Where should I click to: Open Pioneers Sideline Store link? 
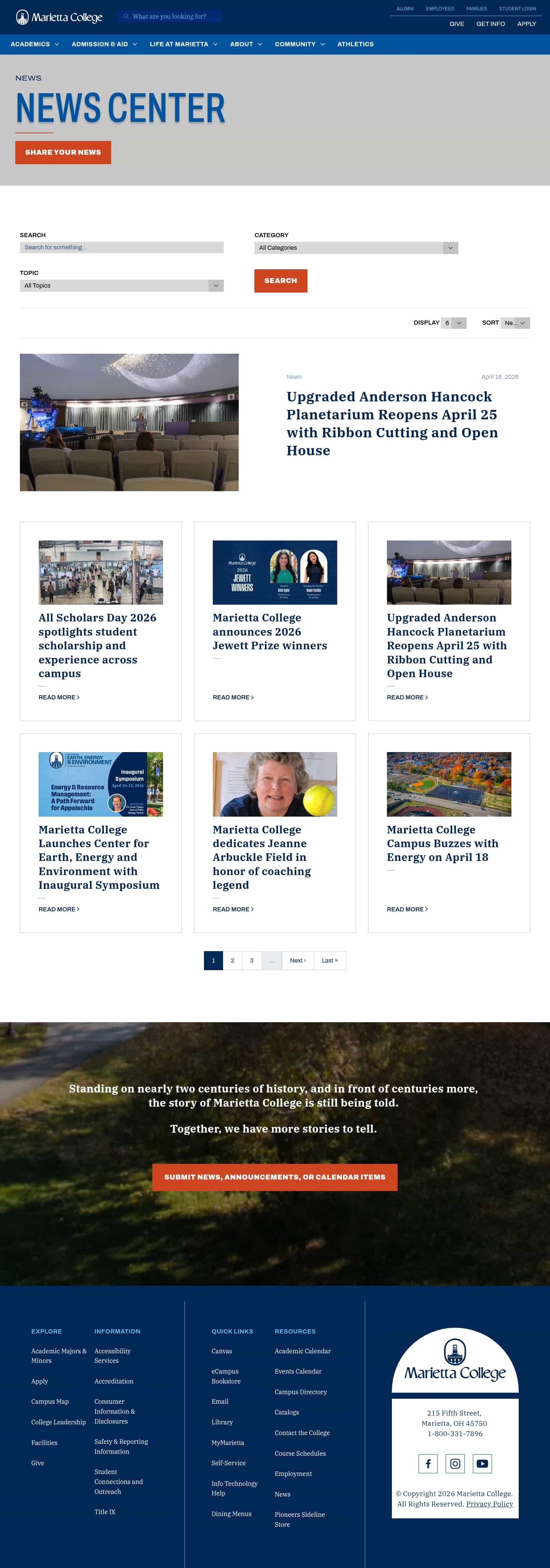point(299,1519)
